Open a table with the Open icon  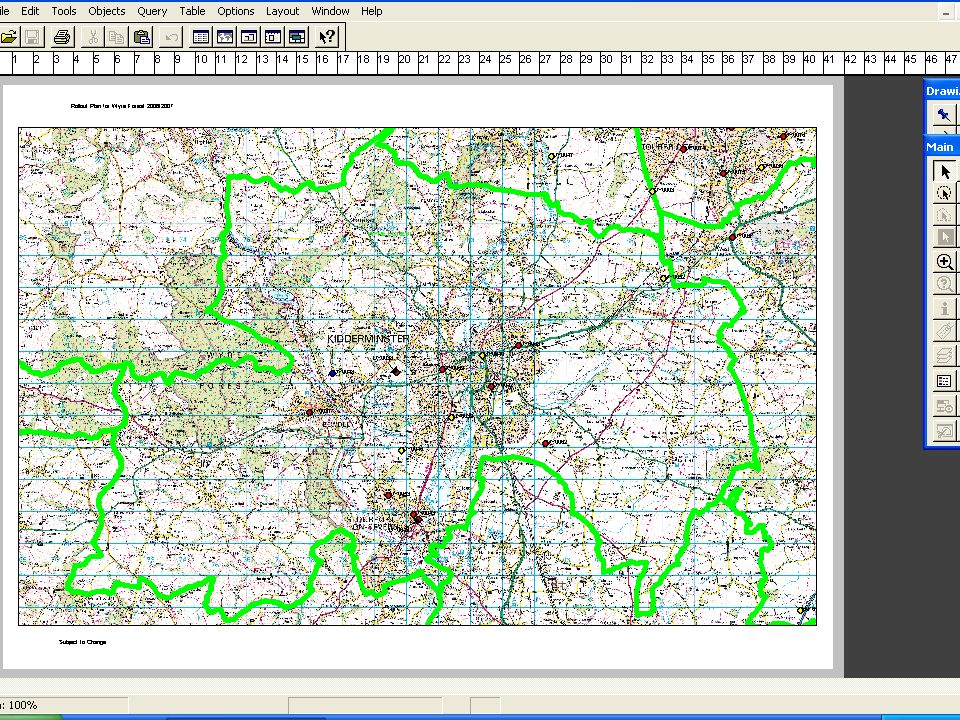click(9, 37)
